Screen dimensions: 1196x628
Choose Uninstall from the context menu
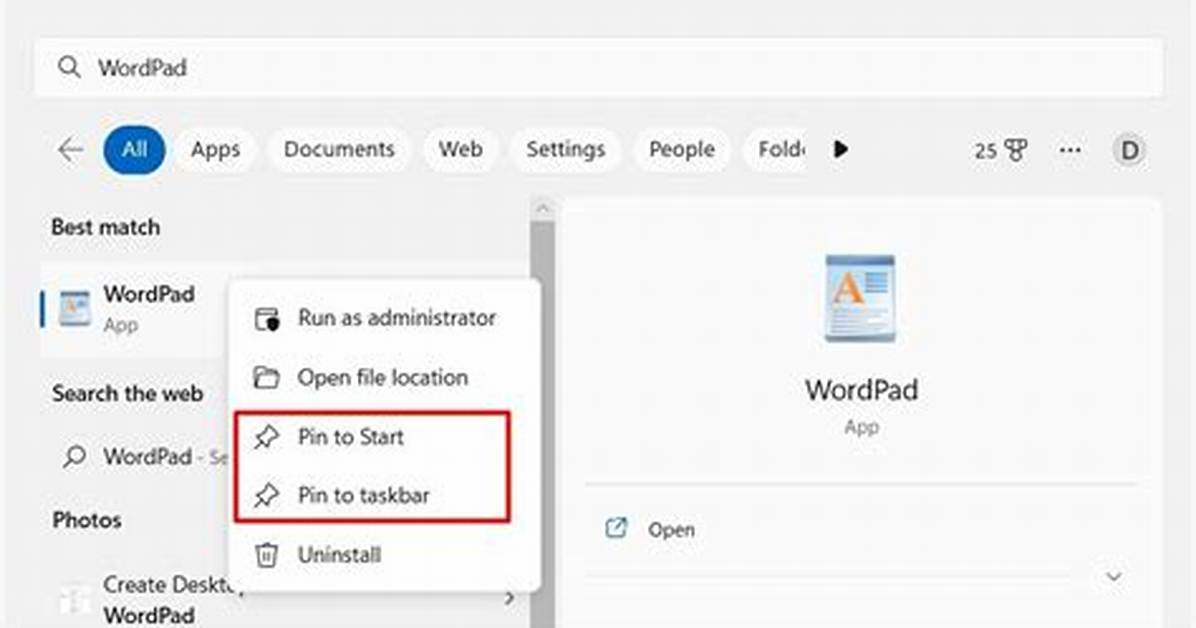[x=386, y=555]
